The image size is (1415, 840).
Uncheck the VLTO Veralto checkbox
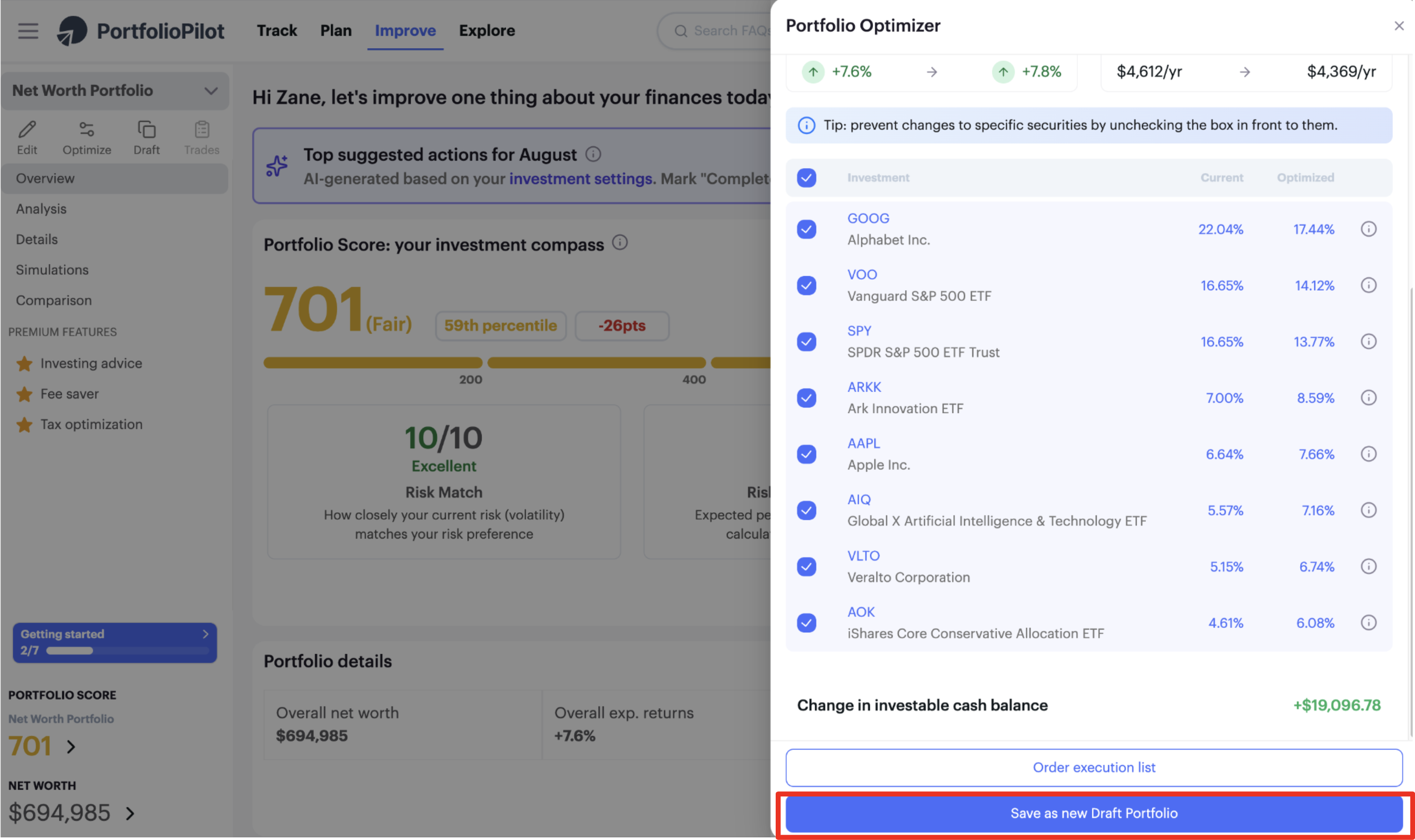[806, 567]
